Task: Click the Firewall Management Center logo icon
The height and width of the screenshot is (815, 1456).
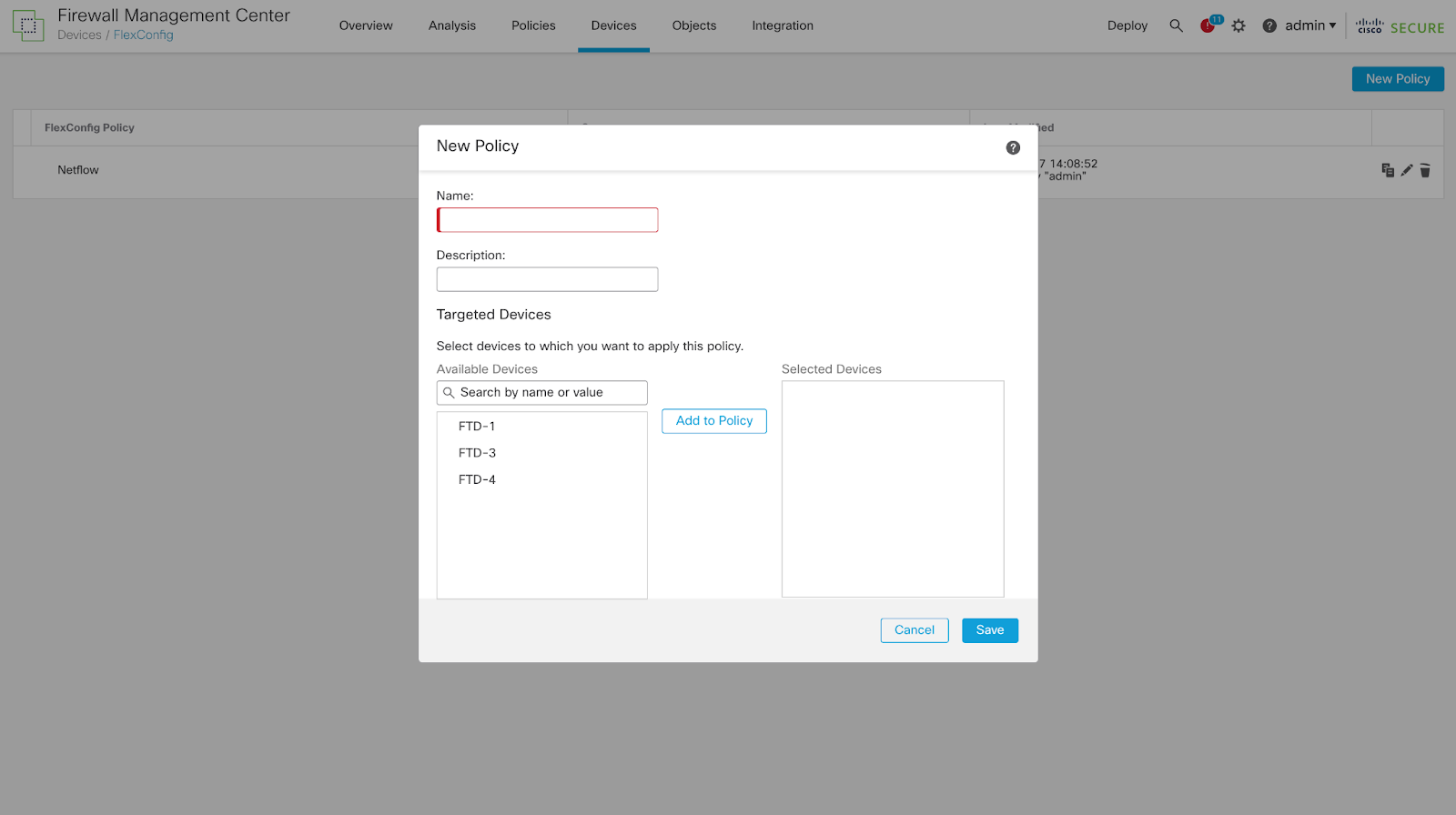Action: click(x=28, y=25)
